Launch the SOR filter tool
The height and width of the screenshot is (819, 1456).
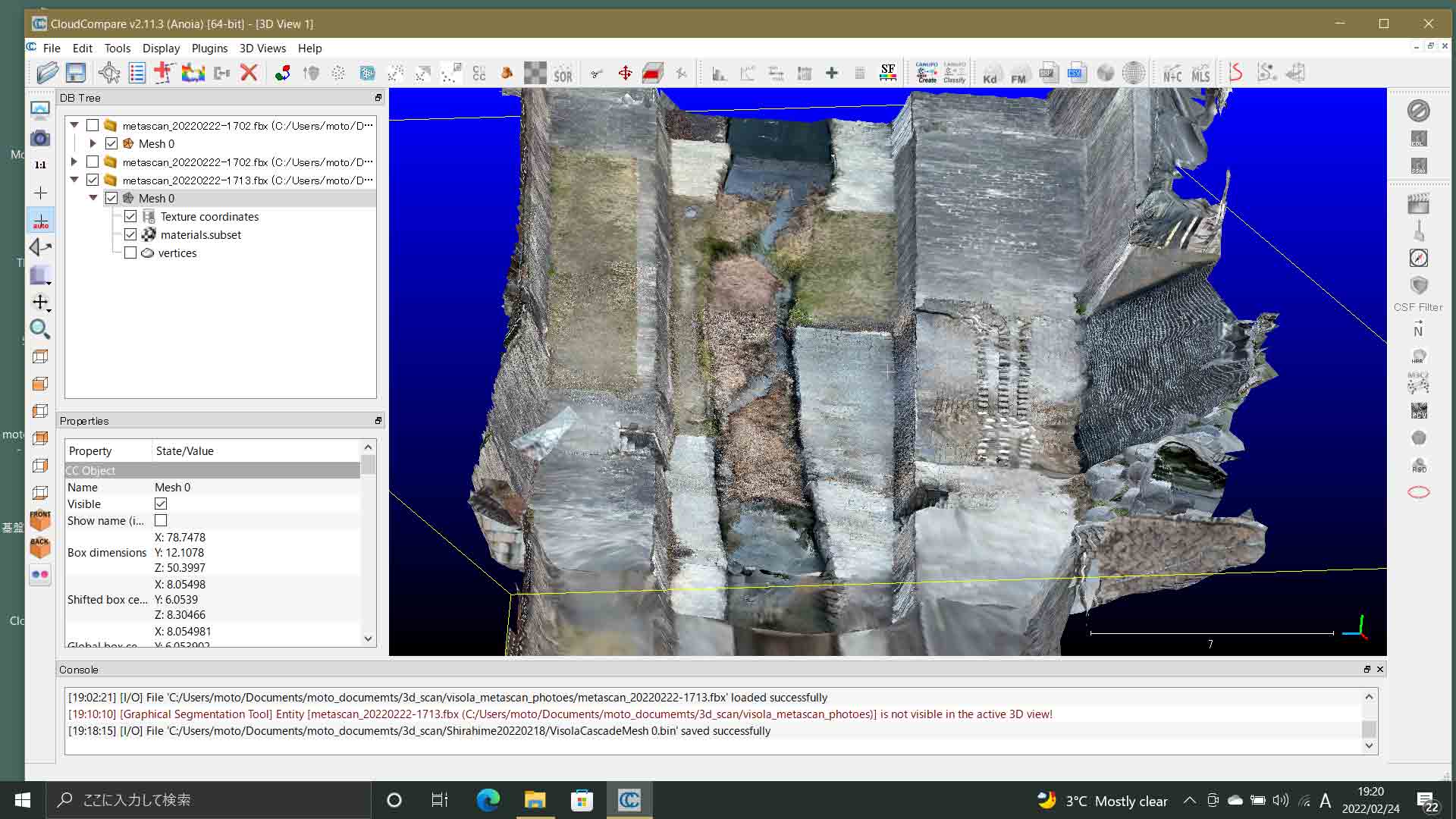click(564, 73)
